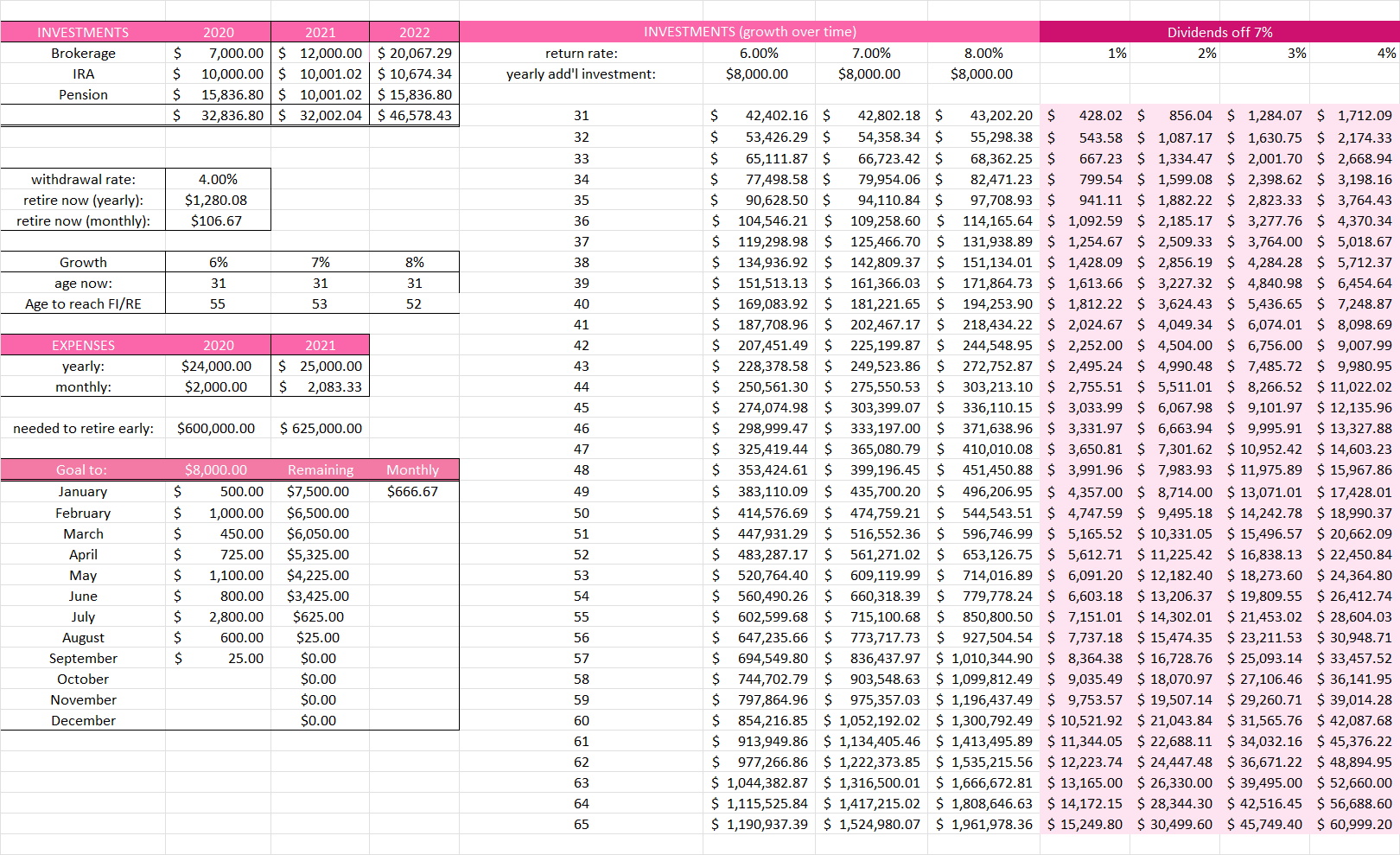The height and width of the screenshot is (855, 1400).
Task: Select the $625,000.00 cell
Action: (320, 428)
